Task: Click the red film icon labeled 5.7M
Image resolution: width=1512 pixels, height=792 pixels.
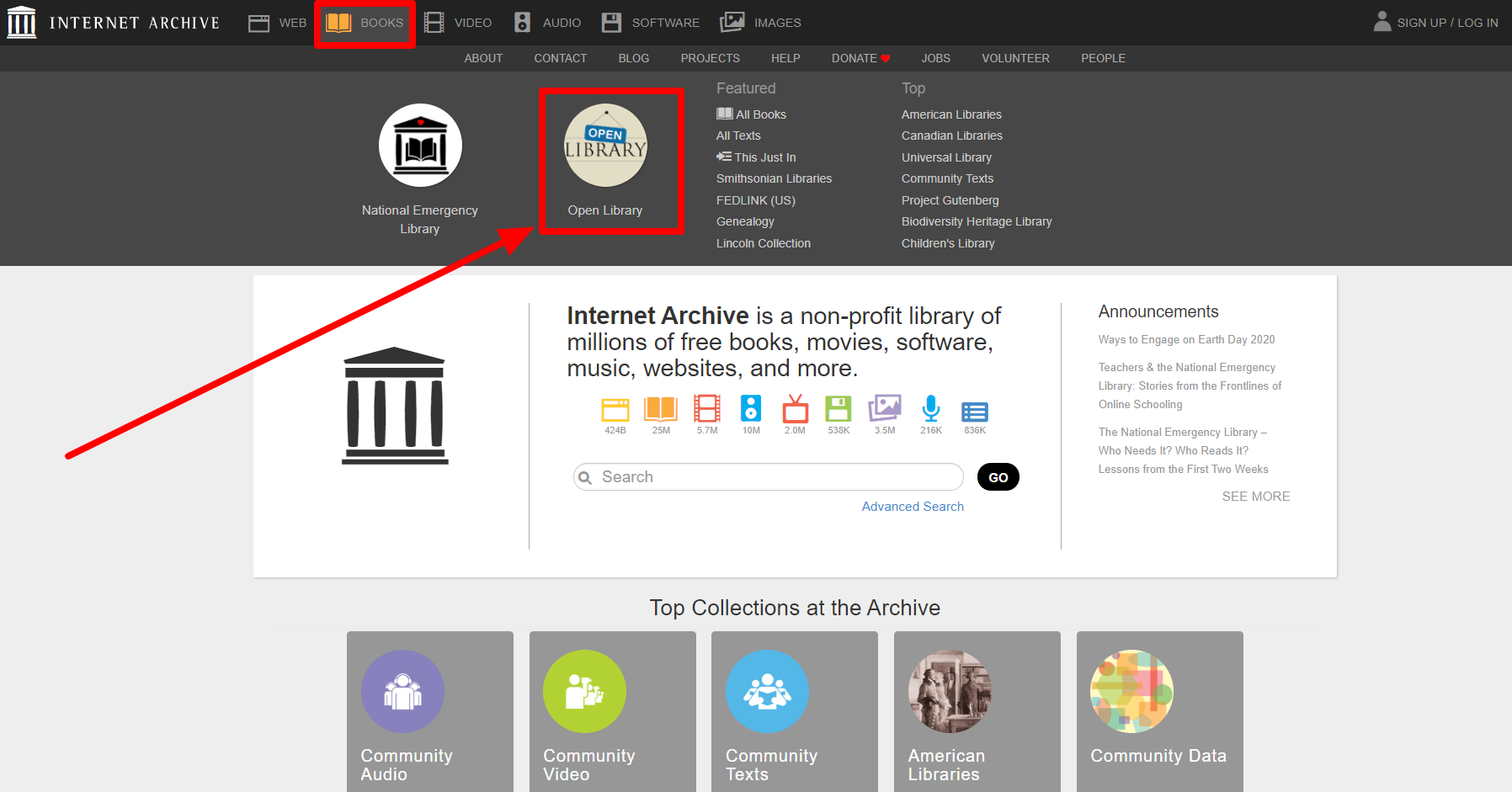Action: [707, 408]
